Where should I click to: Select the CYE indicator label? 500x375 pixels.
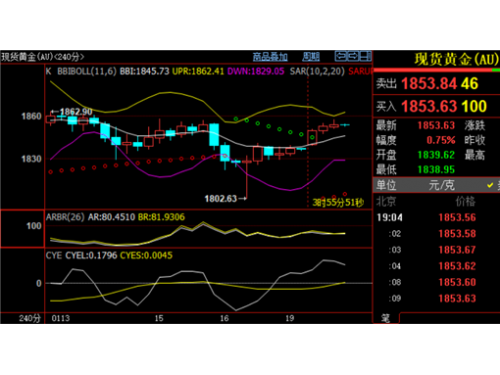pos(54,256)
